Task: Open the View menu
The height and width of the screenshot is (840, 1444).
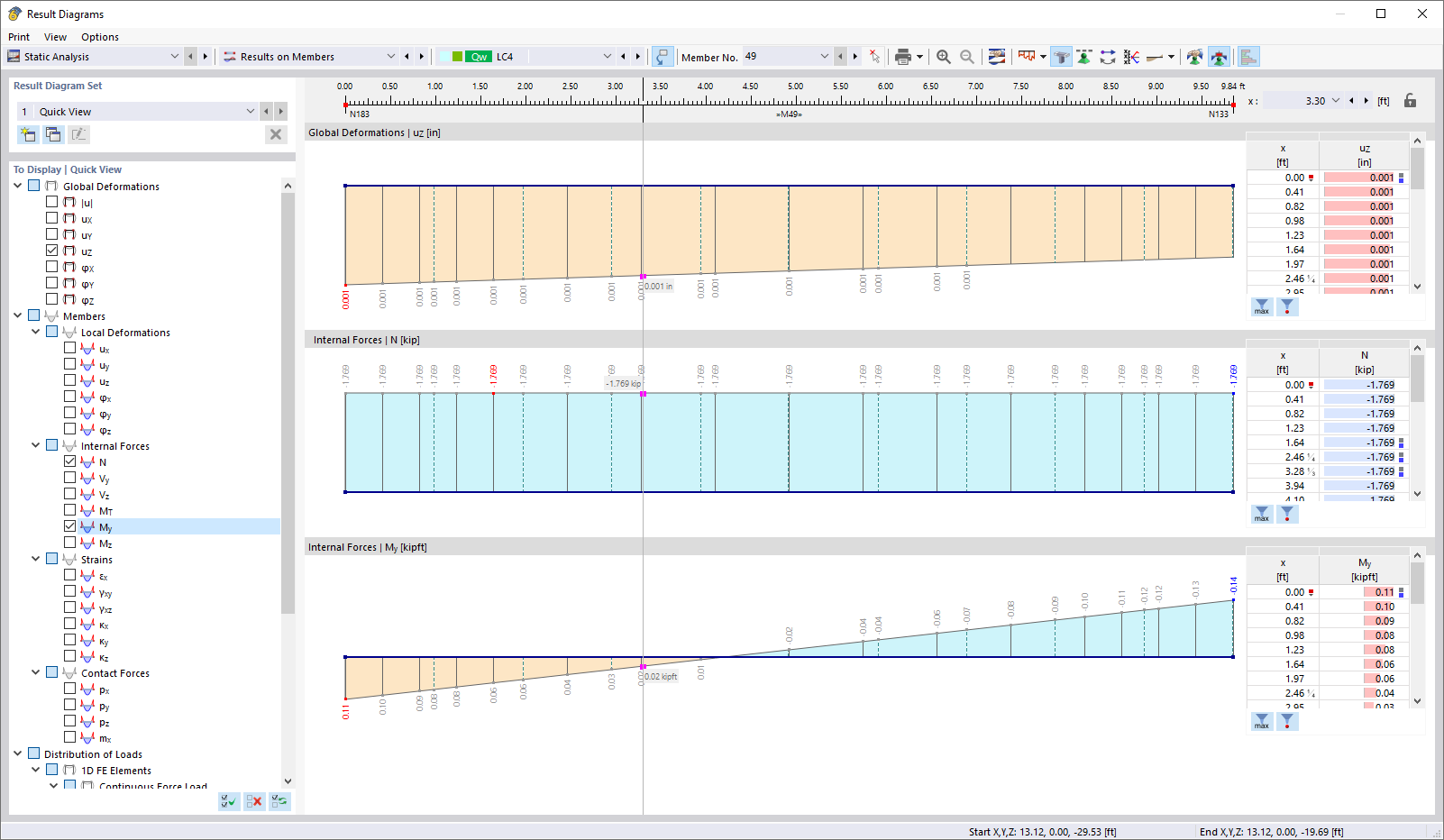Action: [x=55, y=37]
